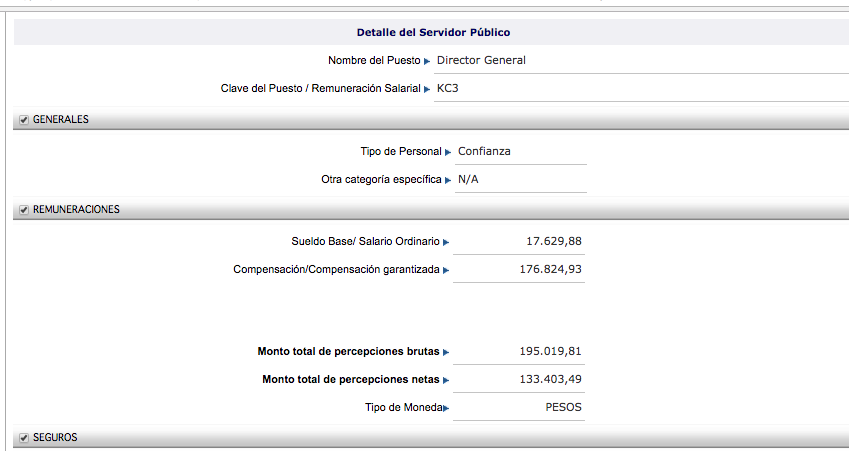Click arrow icon after percepciones netas label
The width and height of the screenshot is (849, 451).
click(446, 380)
